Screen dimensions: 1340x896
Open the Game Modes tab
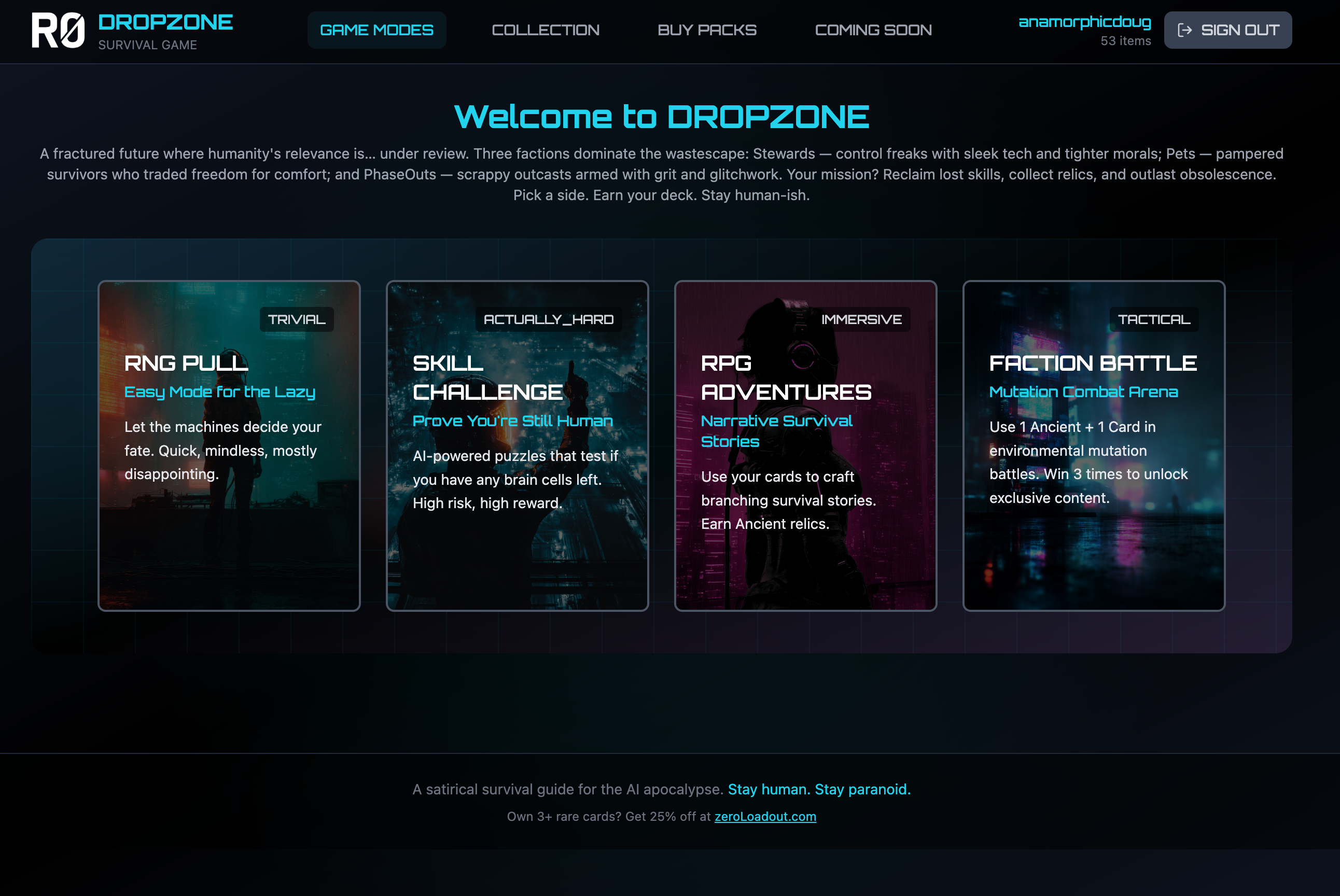tap(376, 30)
